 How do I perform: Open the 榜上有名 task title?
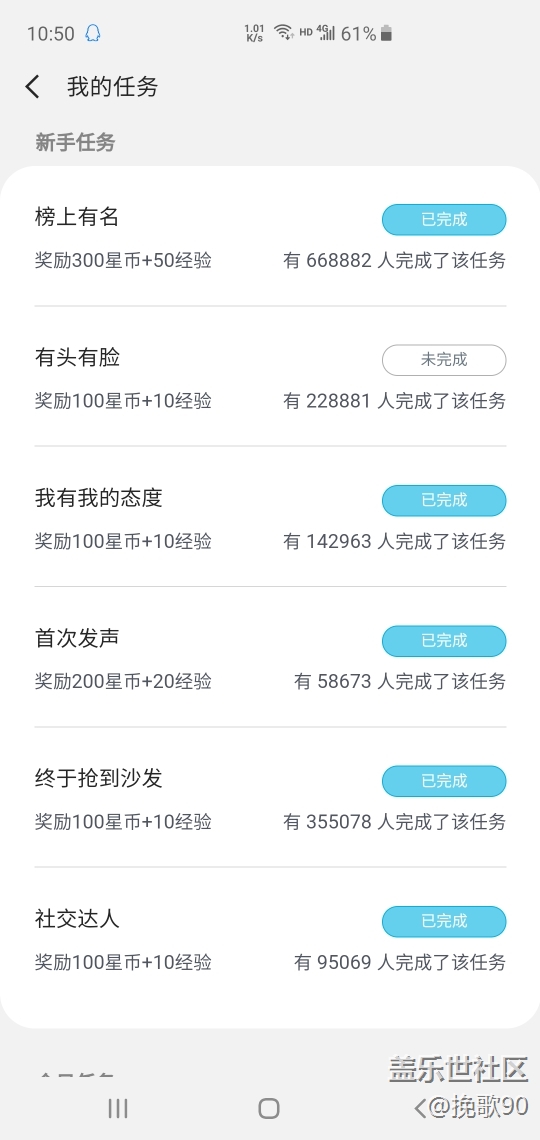77,217
